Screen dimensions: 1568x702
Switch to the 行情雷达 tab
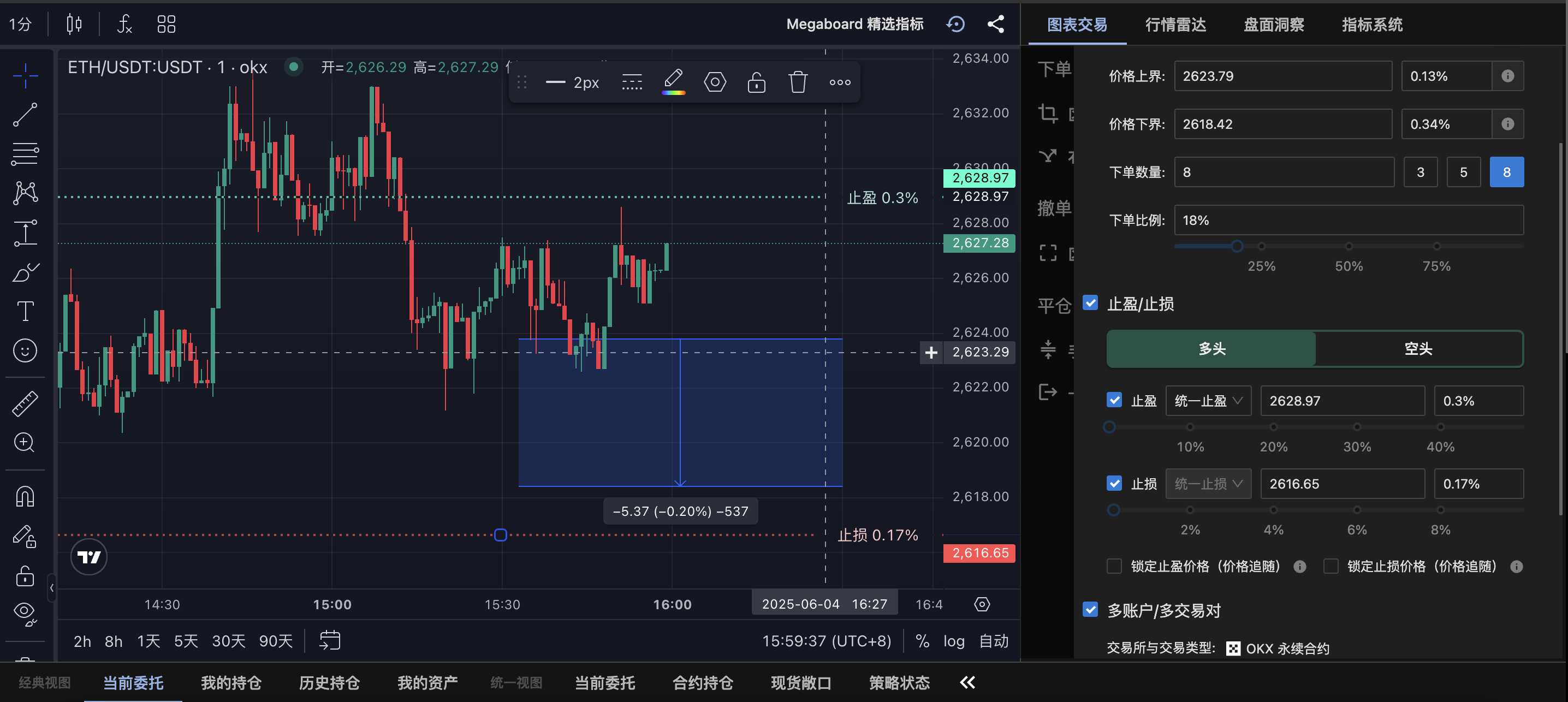click(x=1175, y=25)
